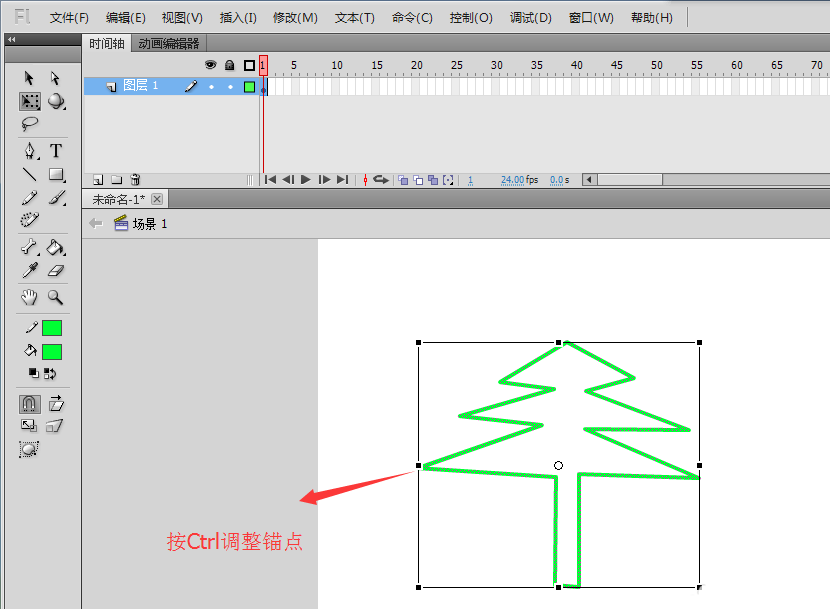This screenshot has width=830, height=609.
Task: Create a new layer
Action: point(98,180)
